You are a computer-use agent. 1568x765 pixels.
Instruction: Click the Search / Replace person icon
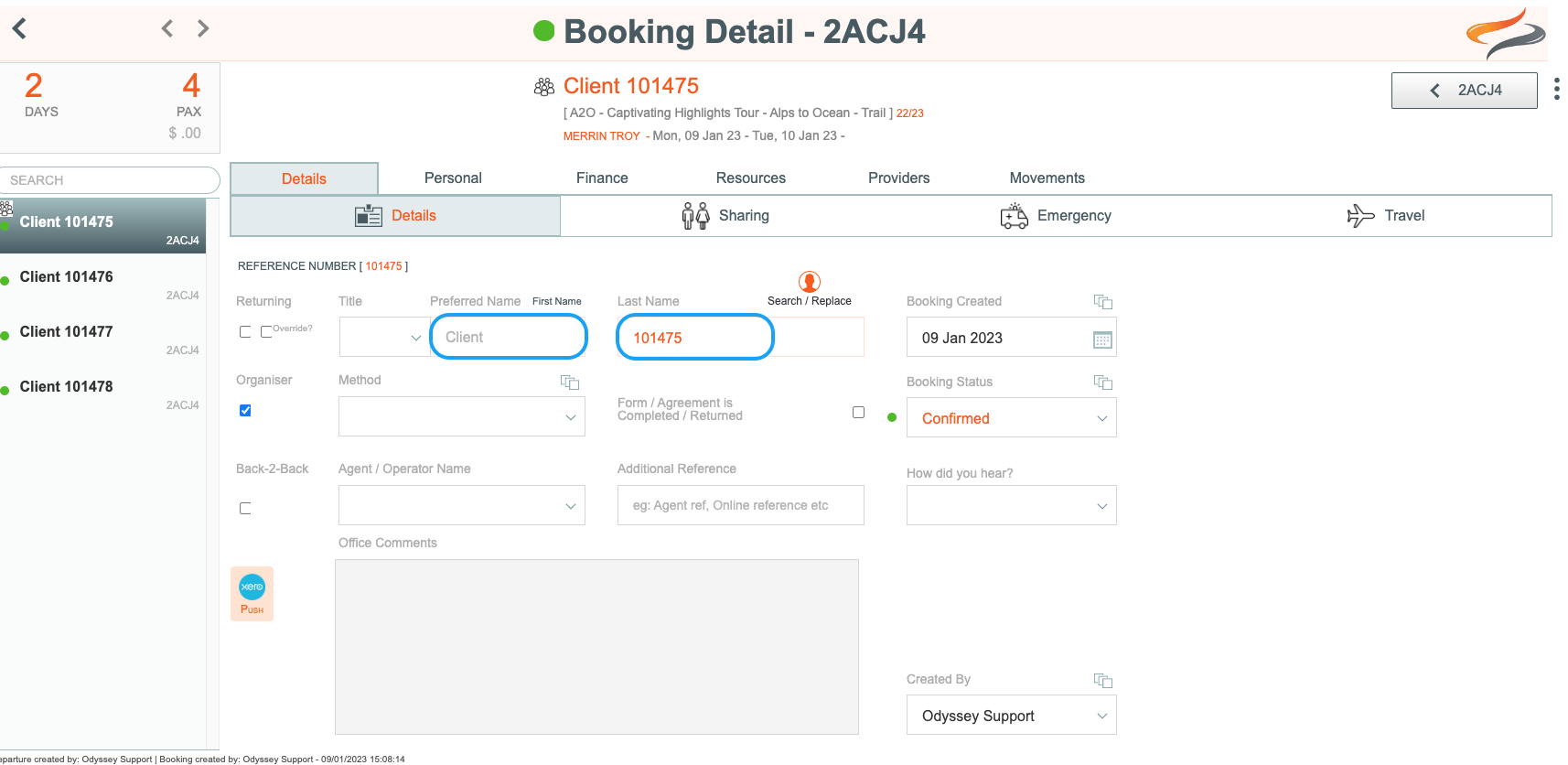810,282
